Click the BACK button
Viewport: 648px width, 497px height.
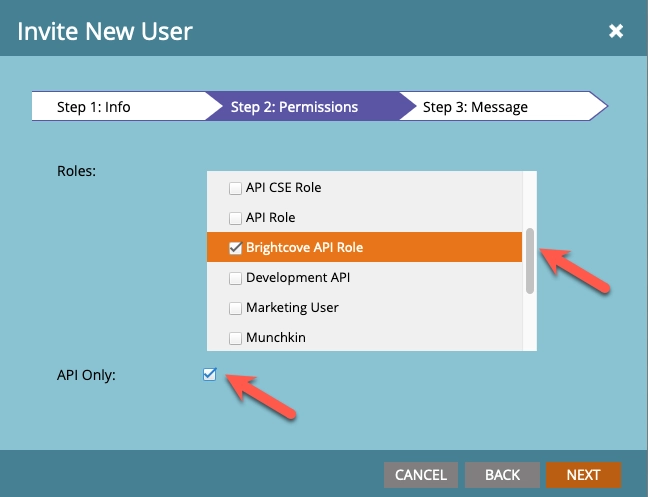pos(502,475)
